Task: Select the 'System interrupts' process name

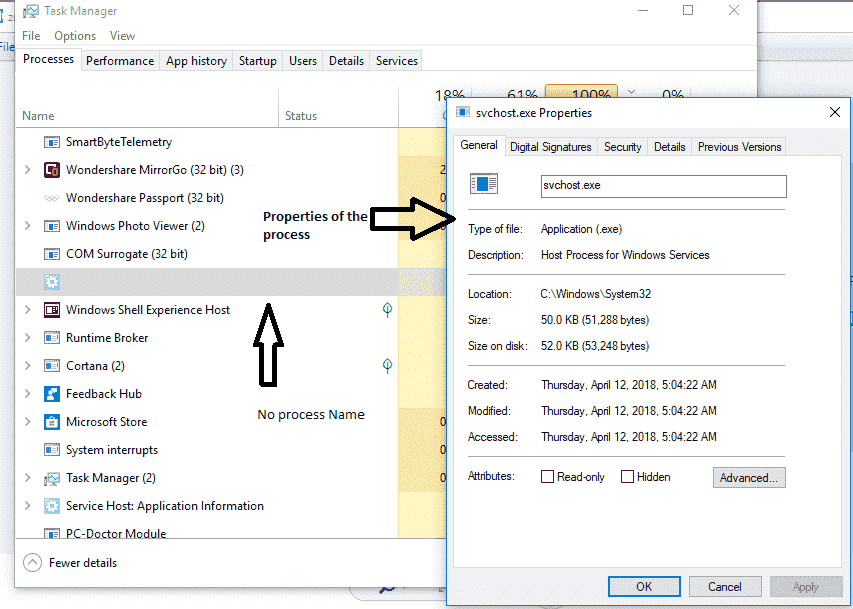Action: [112, 450]
